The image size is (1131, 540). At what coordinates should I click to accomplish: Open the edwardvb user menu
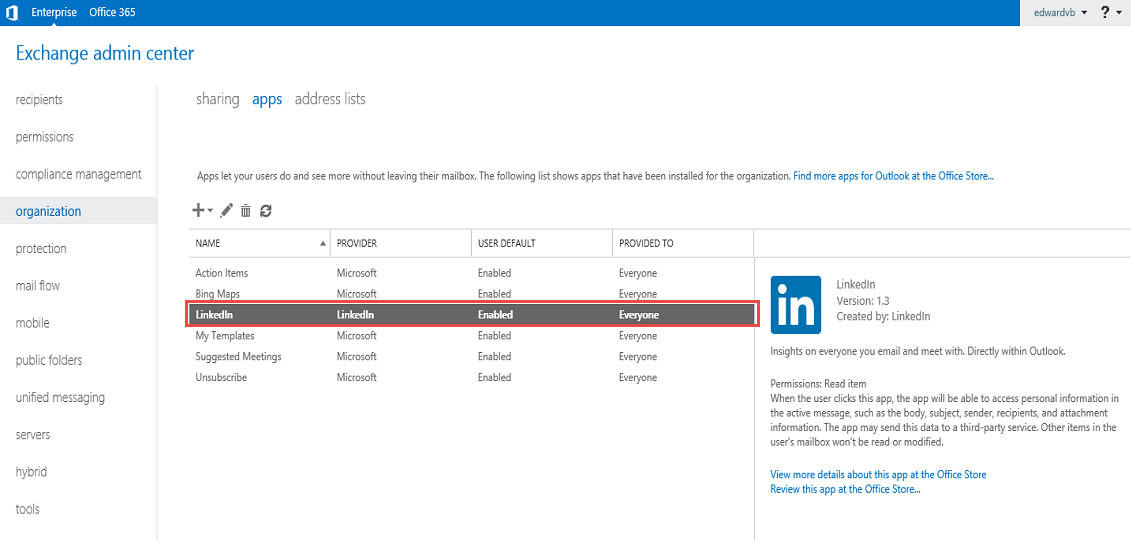(x=1060, y=13)
